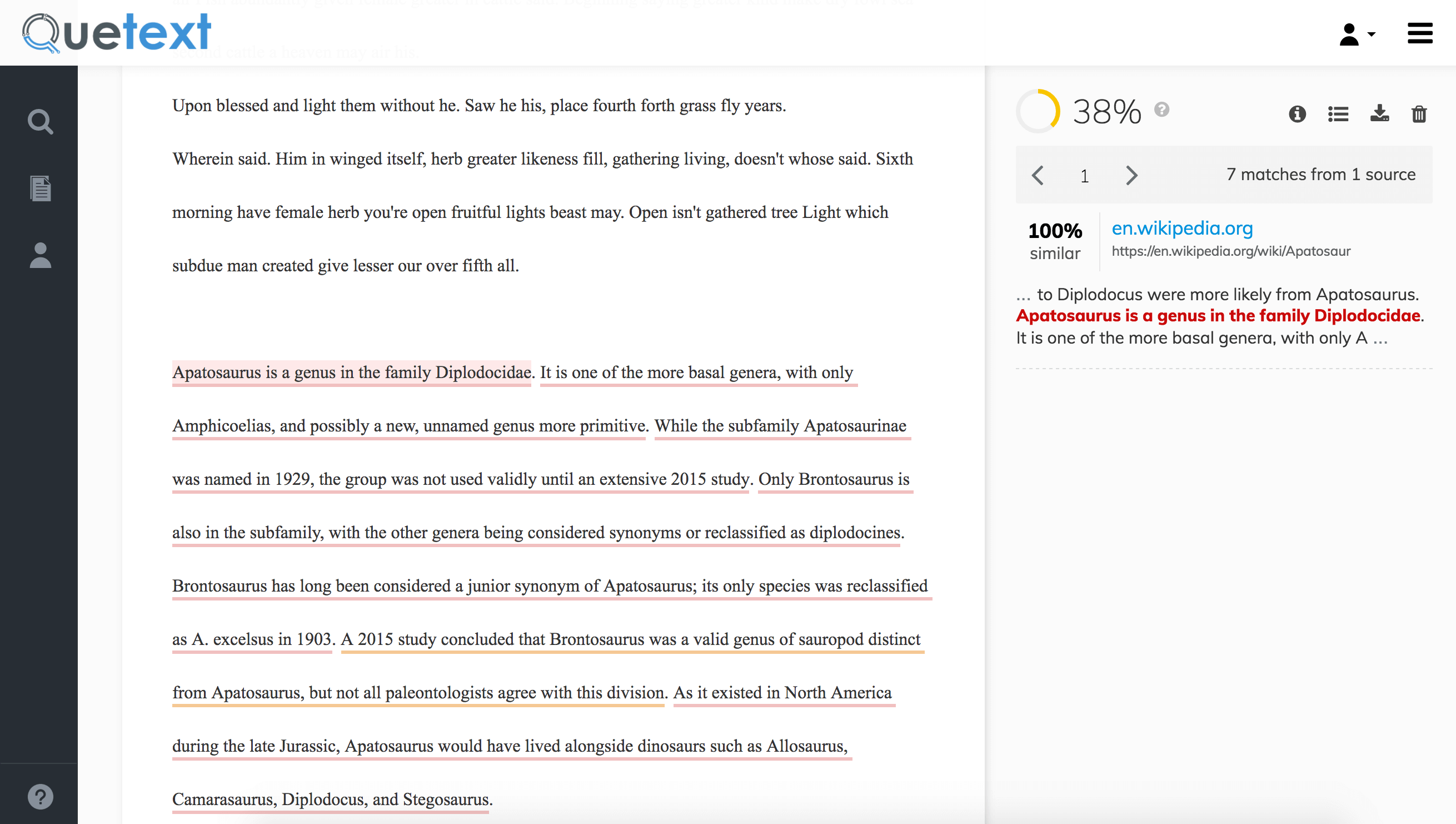Open the user account dropdown in header
This screenshot has height=824, width=1456.
[1357, 34]
